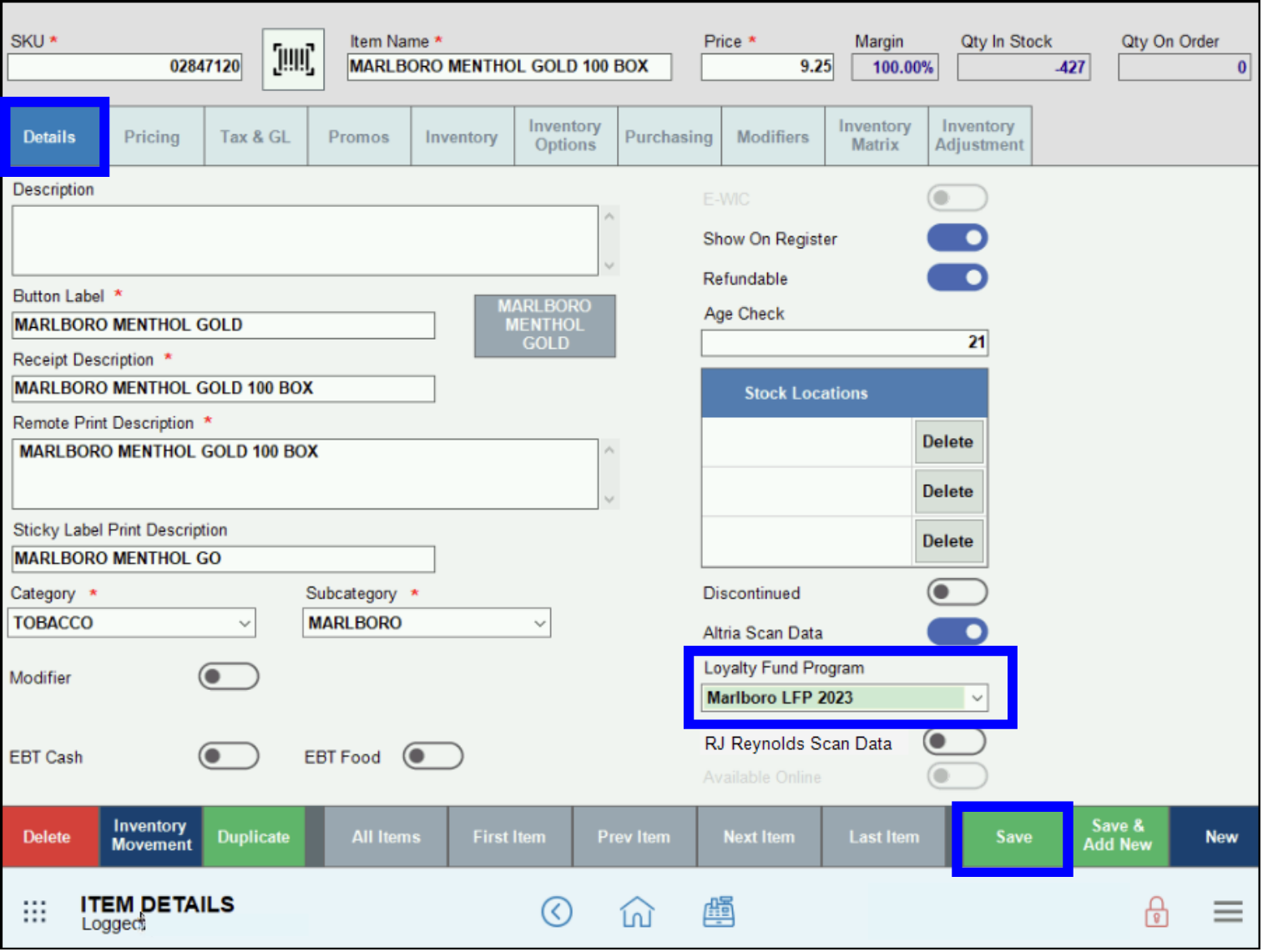
Task: Click the SKU input field
Action: click(124, 67)
